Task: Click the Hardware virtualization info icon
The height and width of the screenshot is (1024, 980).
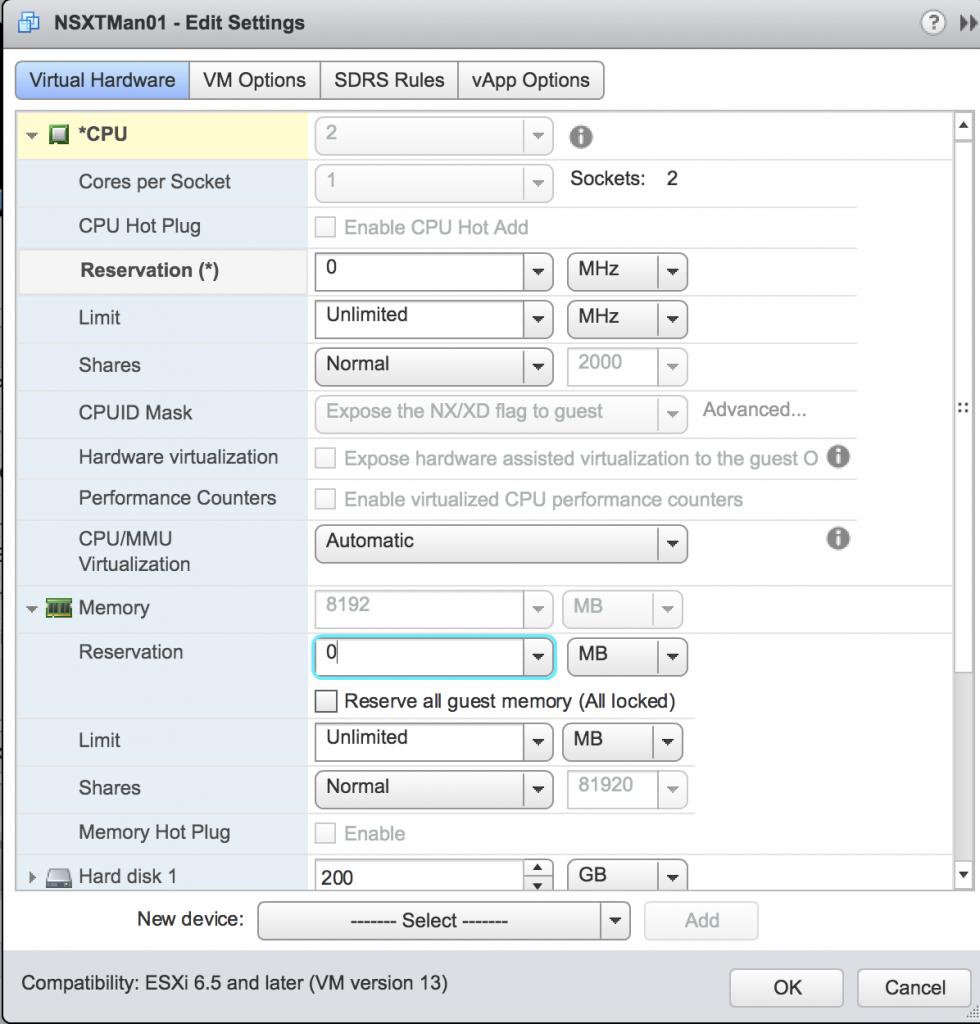Action: [838, 456]
